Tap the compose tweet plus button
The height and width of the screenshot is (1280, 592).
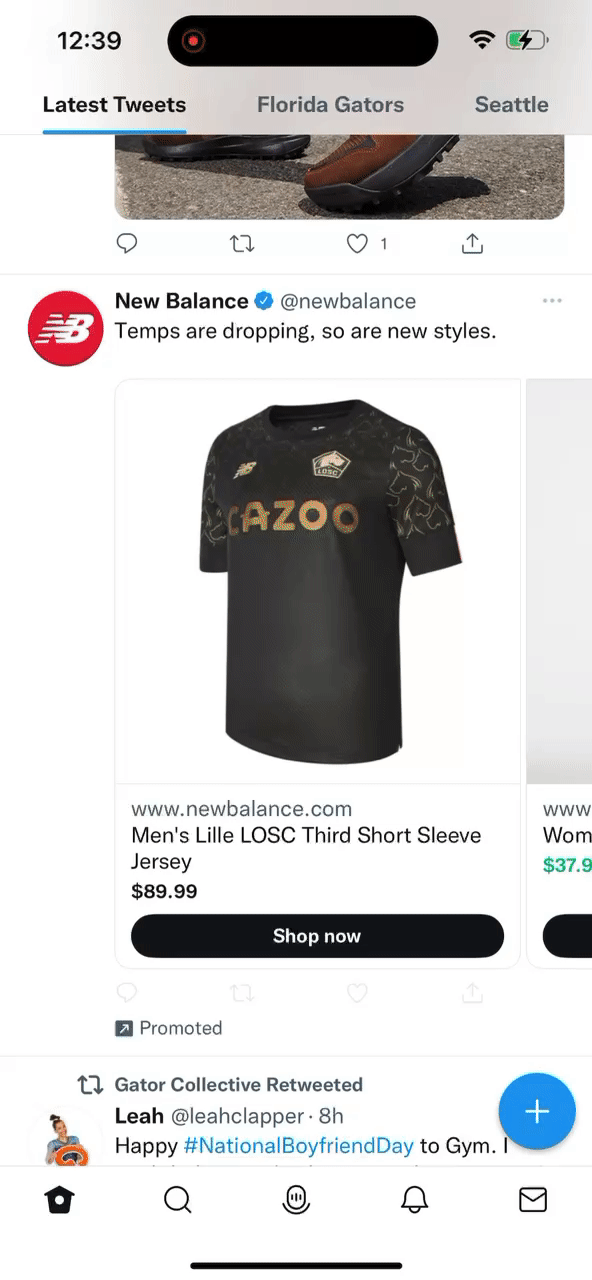pyautogui.click(x=537, y=1111)
